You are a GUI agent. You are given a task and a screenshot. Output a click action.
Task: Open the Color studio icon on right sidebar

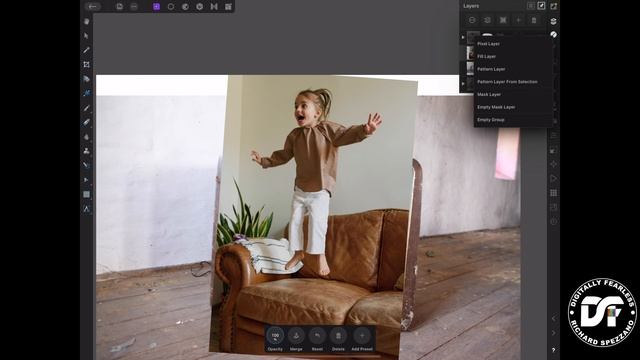pyautogui.click(x=553, y=35)
